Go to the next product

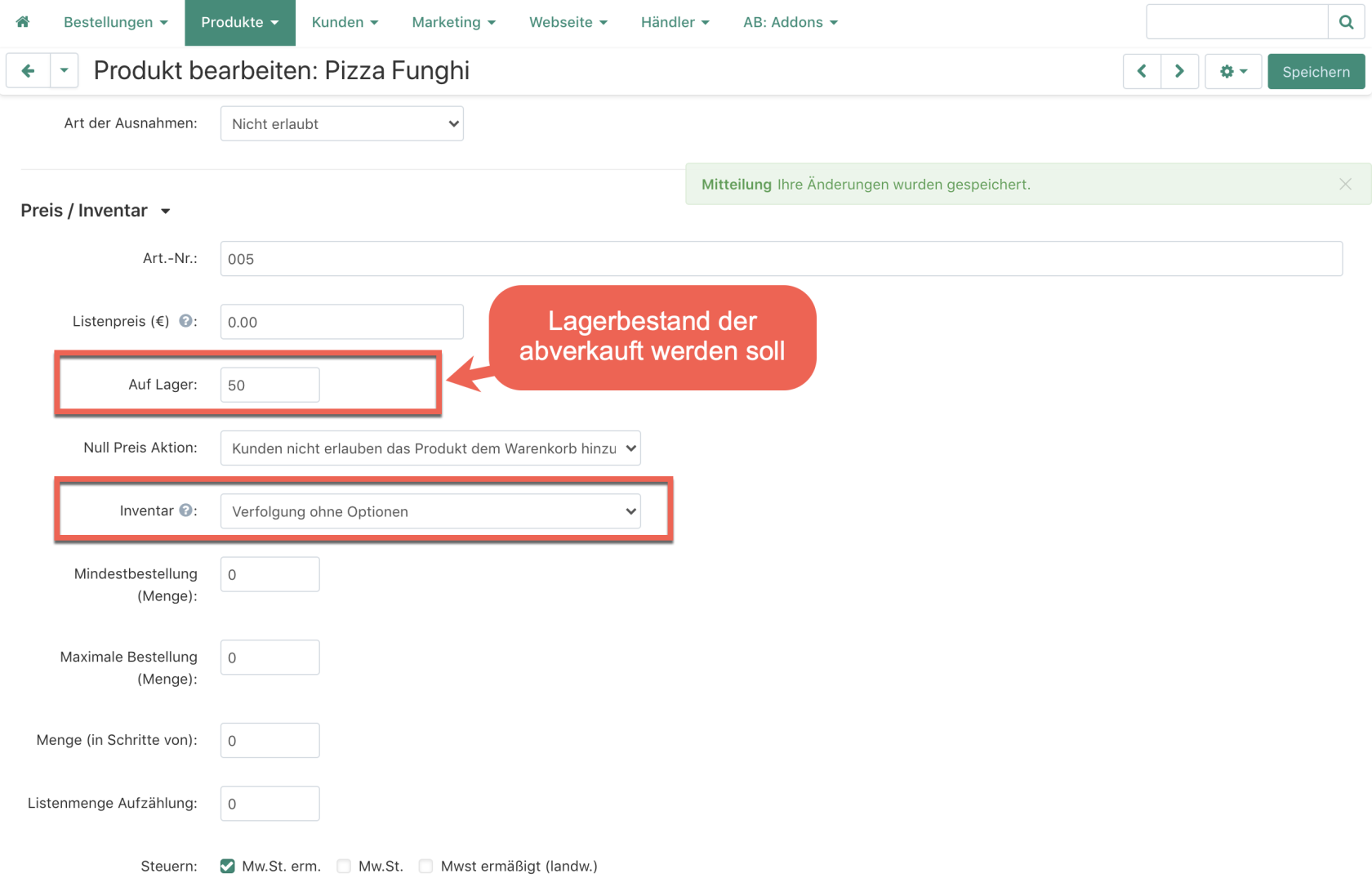[x=1179, y=72]
